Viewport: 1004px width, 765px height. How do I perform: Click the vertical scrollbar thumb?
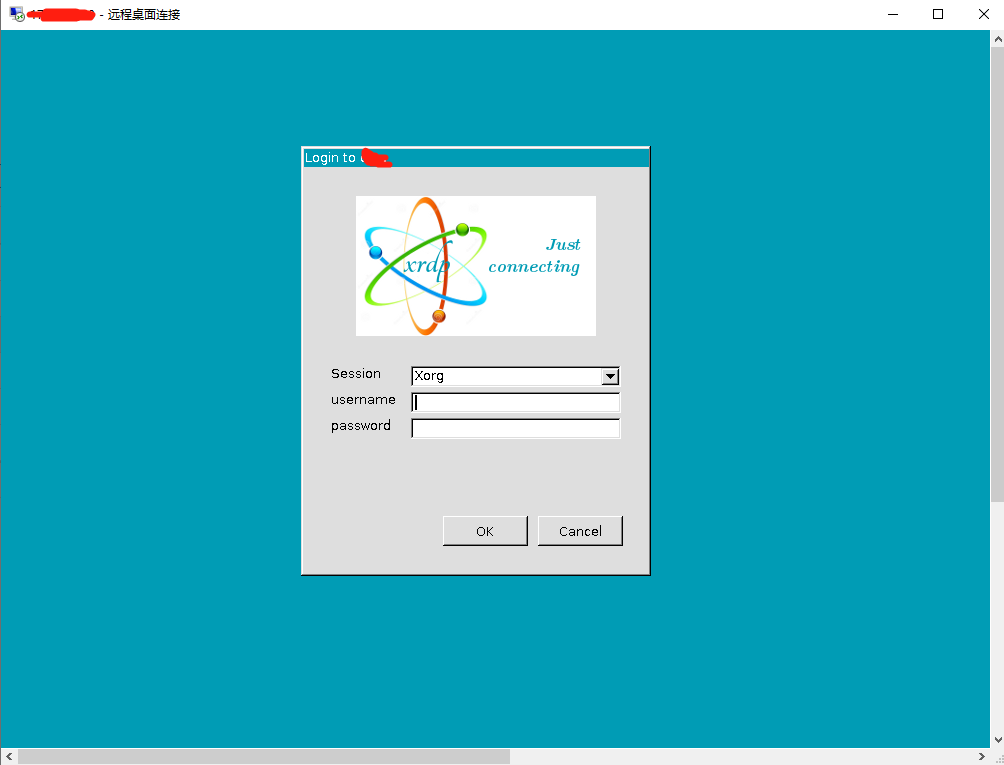click(x=998, y=275)
